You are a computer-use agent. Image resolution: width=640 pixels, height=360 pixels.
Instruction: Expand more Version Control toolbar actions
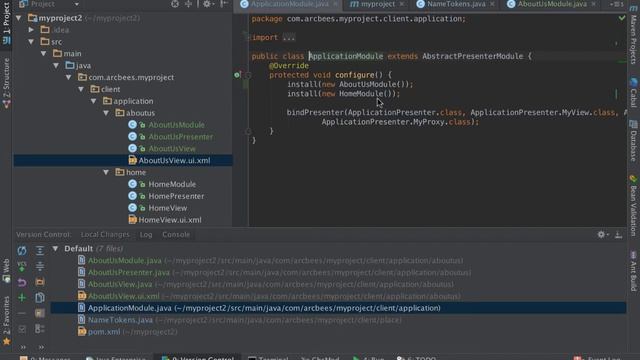[x=23, y=347]
